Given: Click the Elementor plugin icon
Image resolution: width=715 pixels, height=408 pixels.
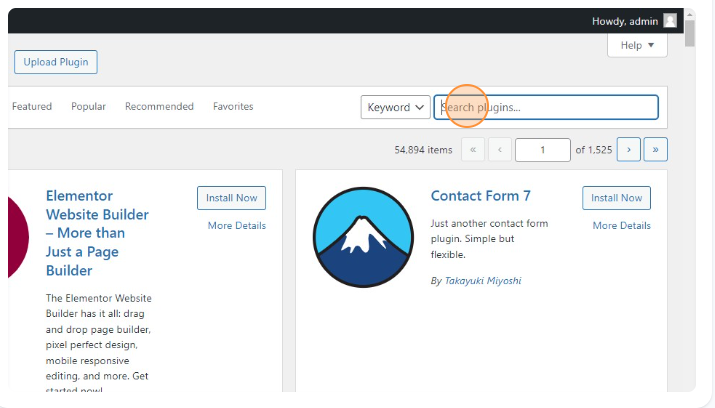Looking at the screenshot, I should (x=18, y=237).
